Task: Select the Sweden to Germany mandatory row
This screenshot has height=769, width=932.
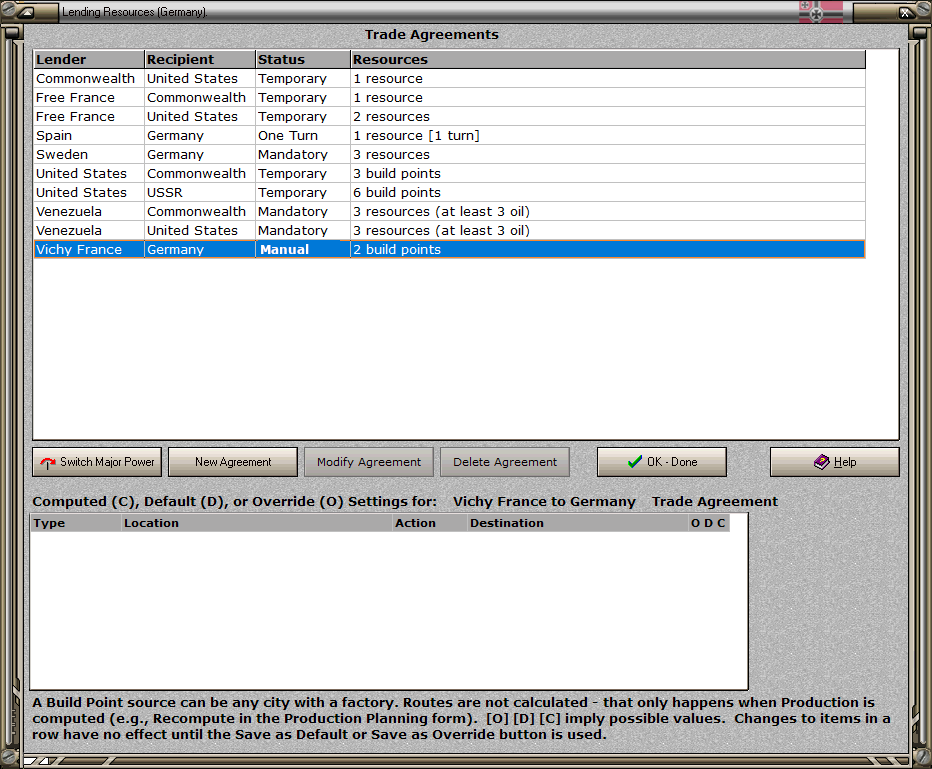Action: pos(449,155)
